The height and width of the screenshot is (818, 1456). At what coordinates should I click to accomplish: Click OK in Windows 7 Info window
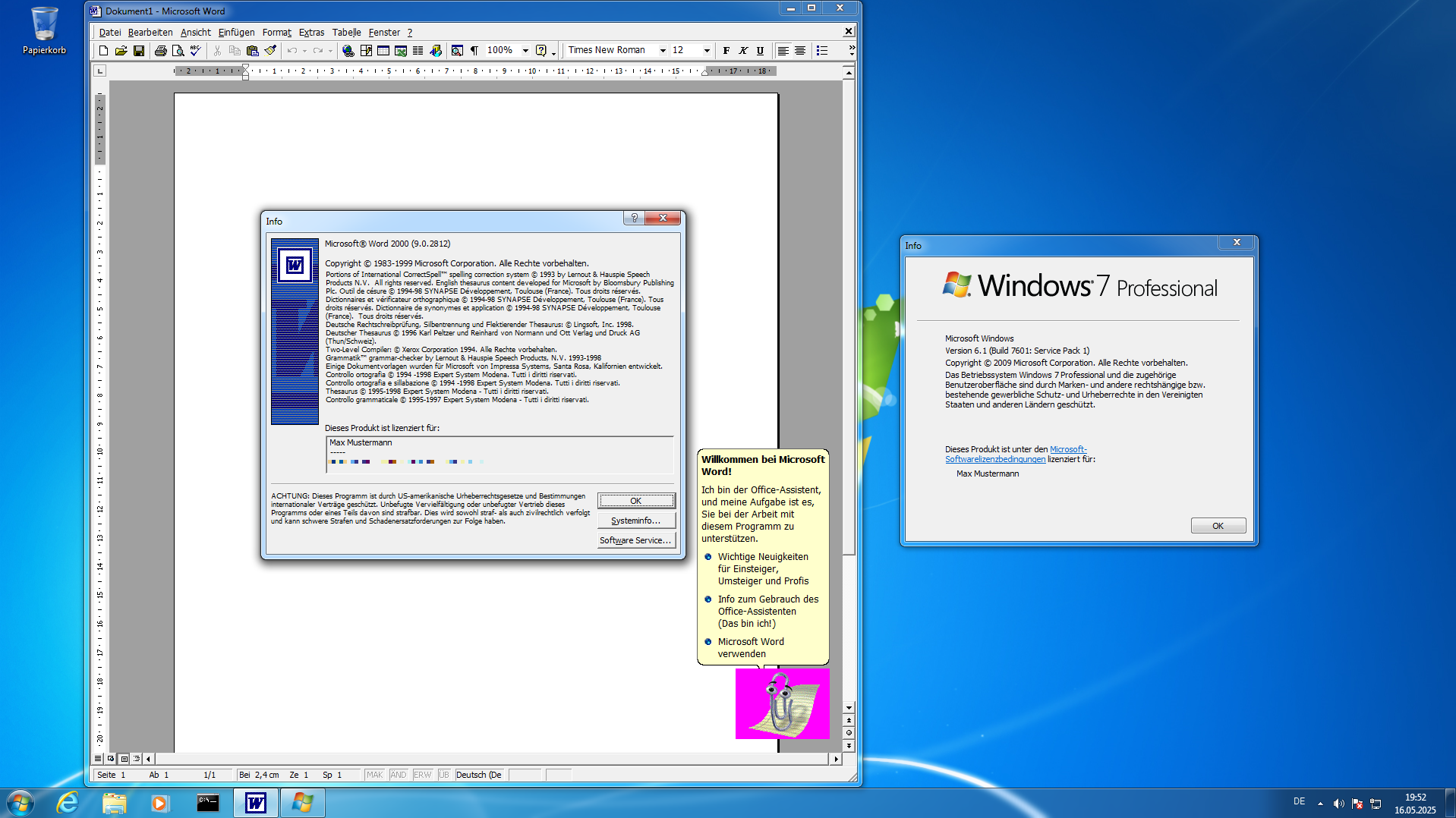click(1218, 526)
